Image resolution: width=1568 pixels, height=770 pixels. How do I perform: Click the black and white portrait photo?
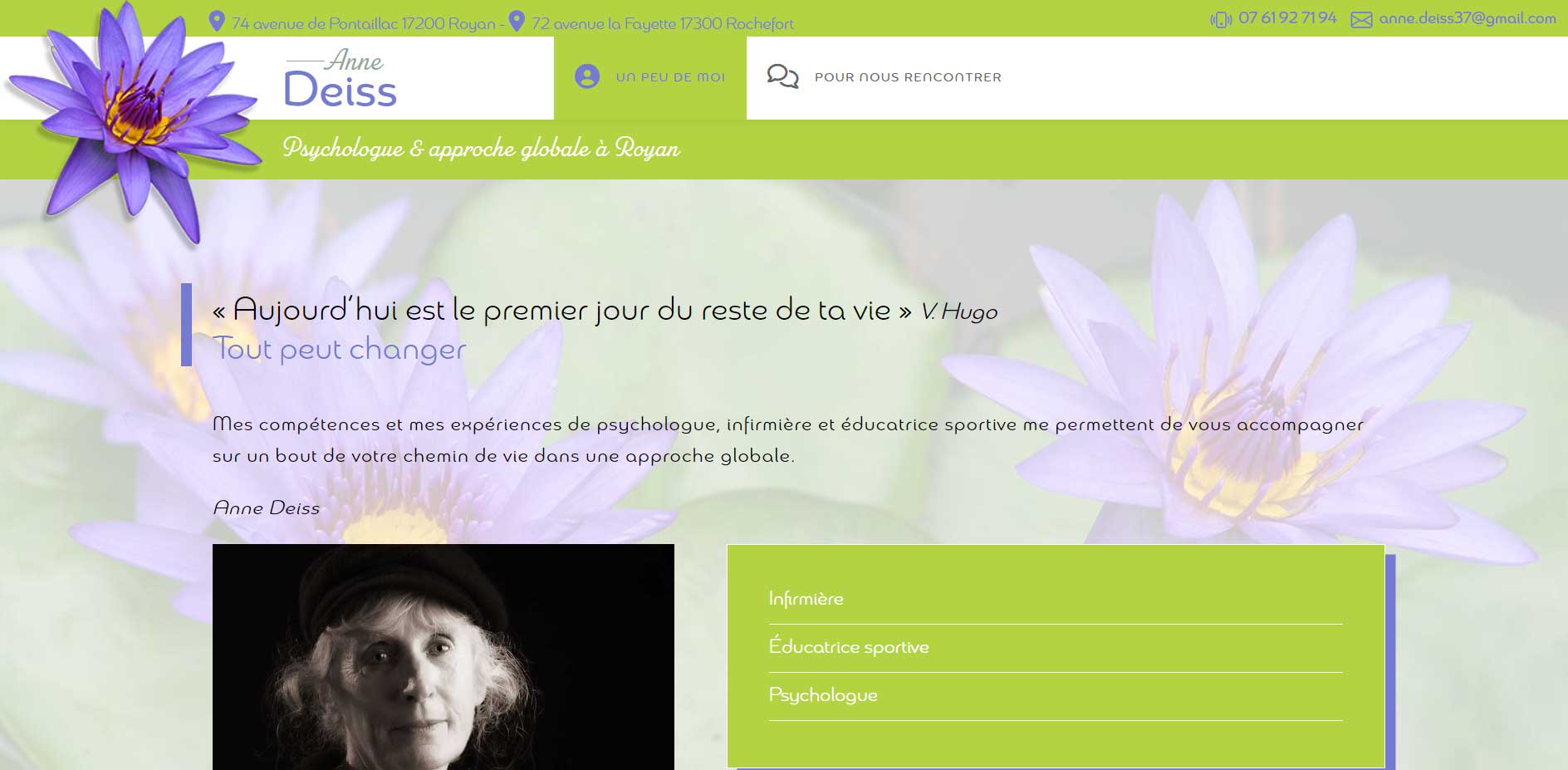443,657
